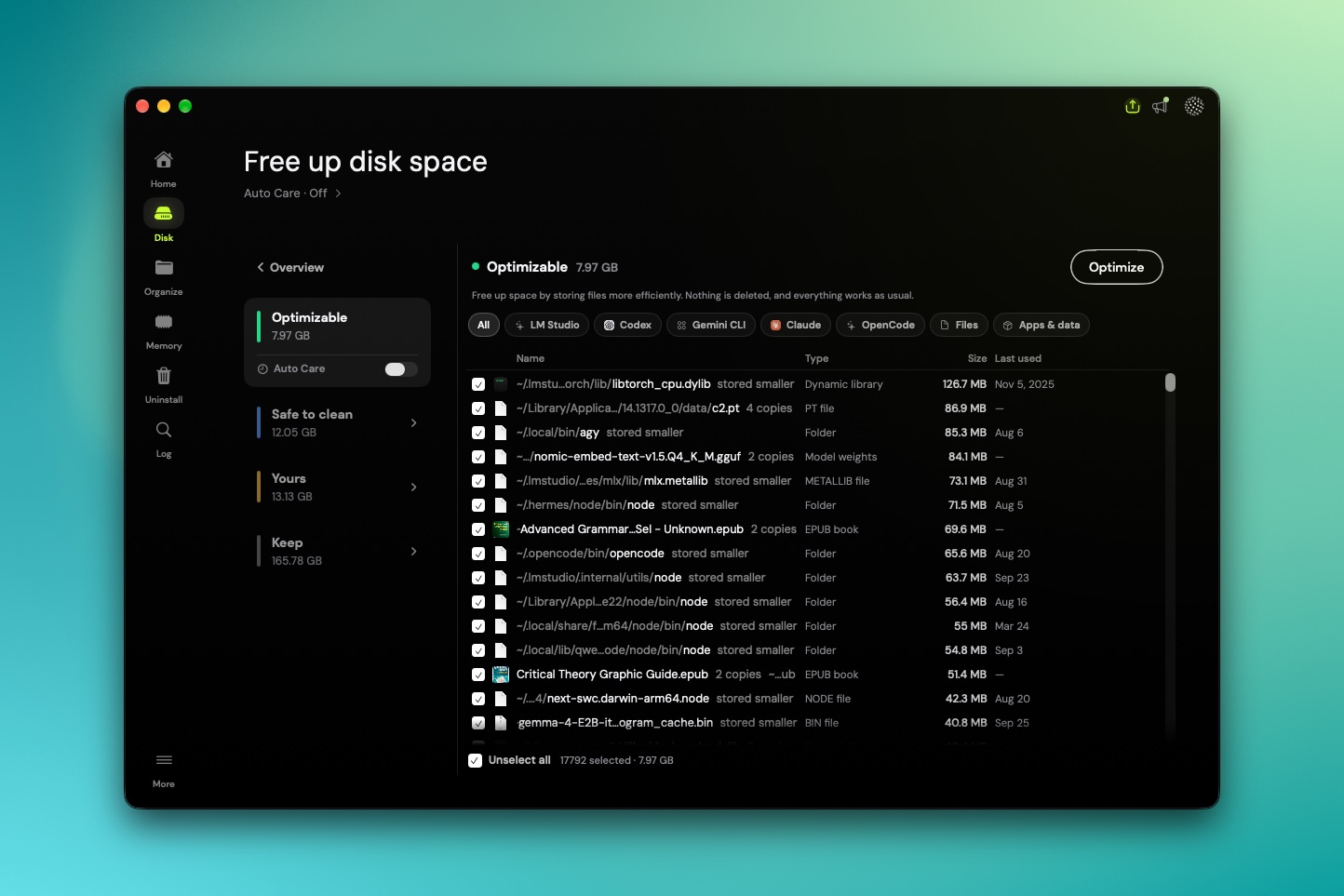Sort by the Name column header
Screen dimensions: 1344x896
[531, 358]
